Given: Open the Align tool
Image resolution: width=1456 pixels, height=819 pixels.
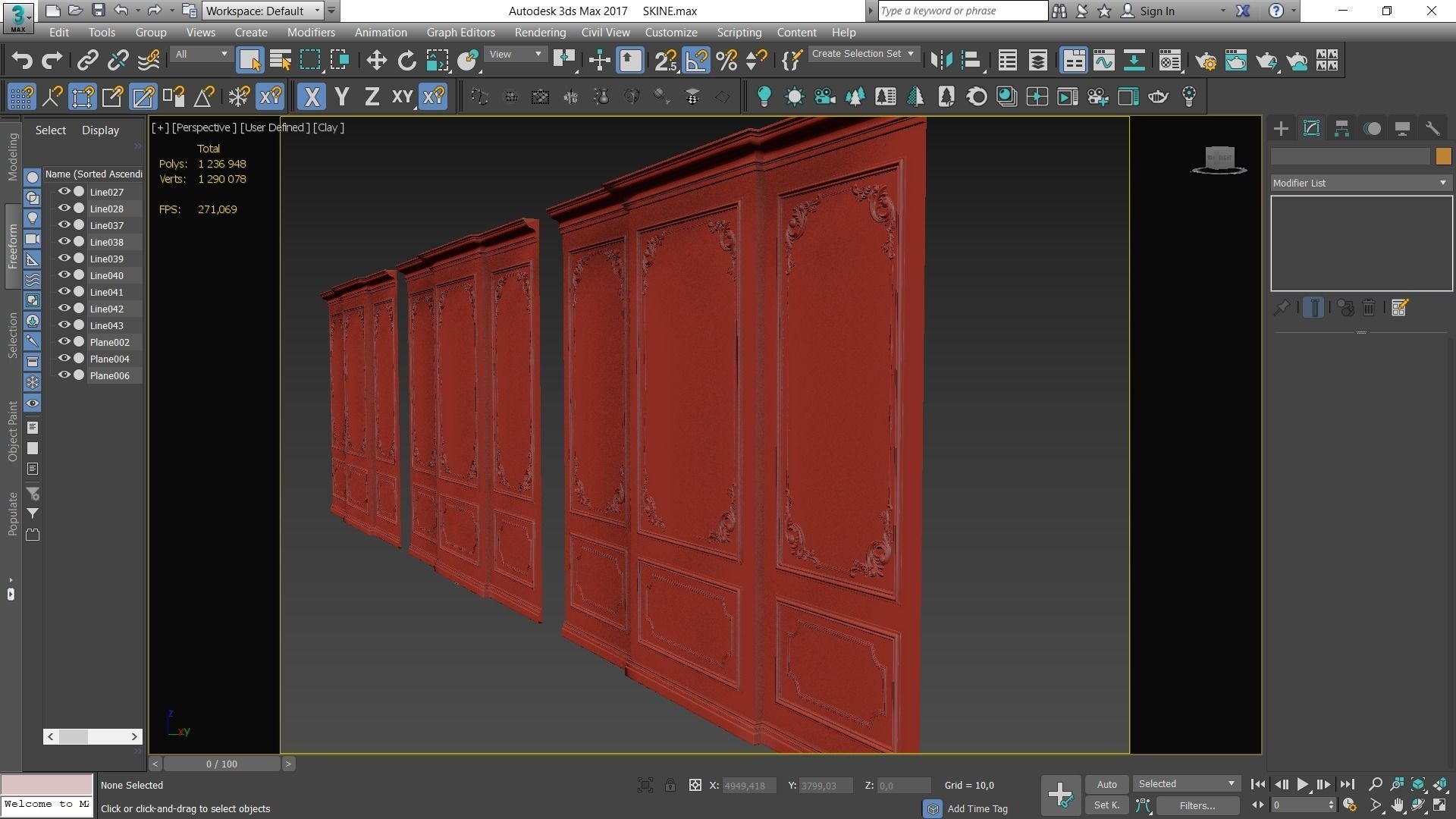Looking at the screenshot, I should (x=971, y=61).
